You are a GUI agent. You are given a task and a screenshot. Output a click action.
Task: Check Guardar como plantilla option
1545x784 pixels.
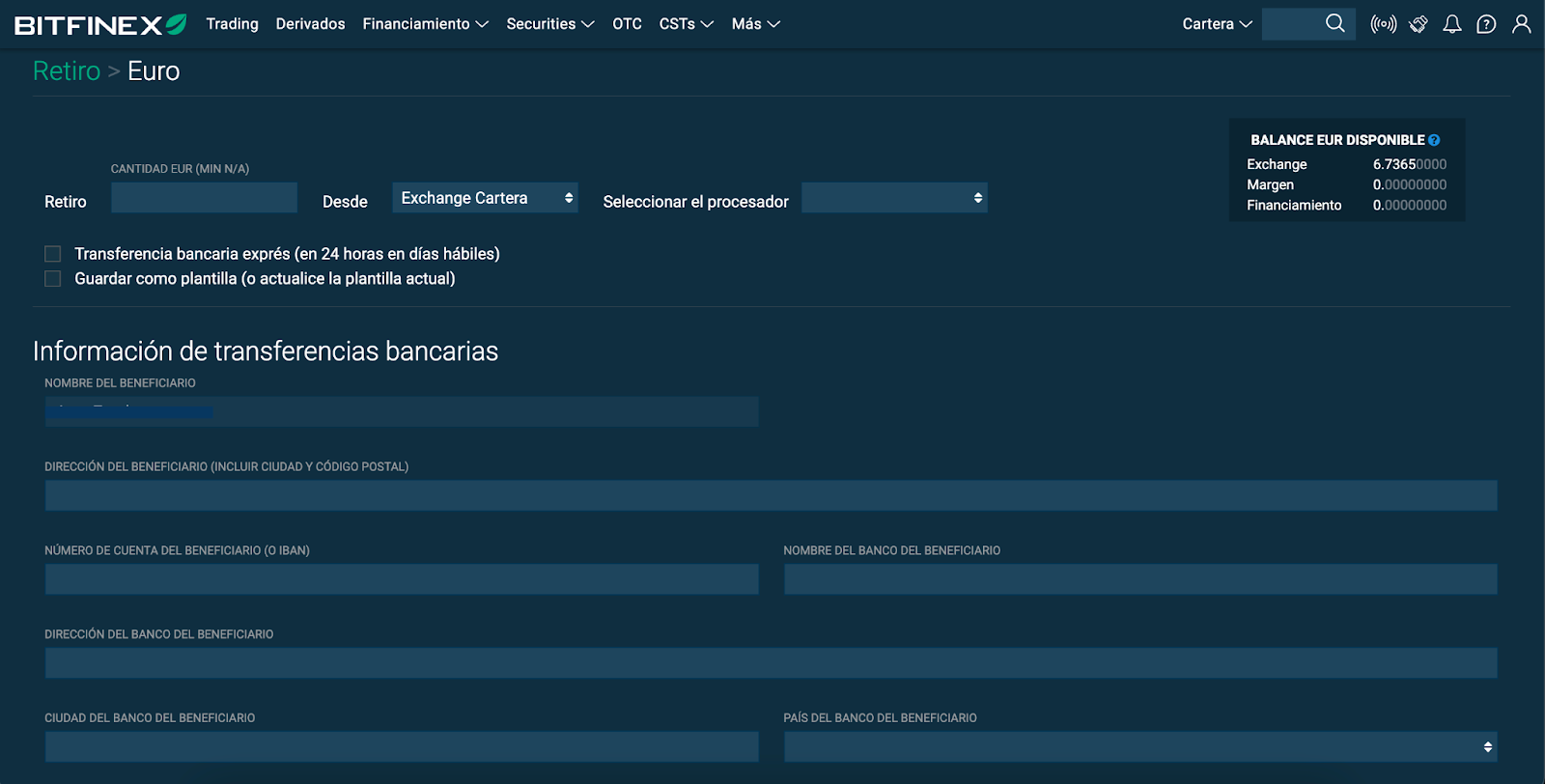[53, 279]
